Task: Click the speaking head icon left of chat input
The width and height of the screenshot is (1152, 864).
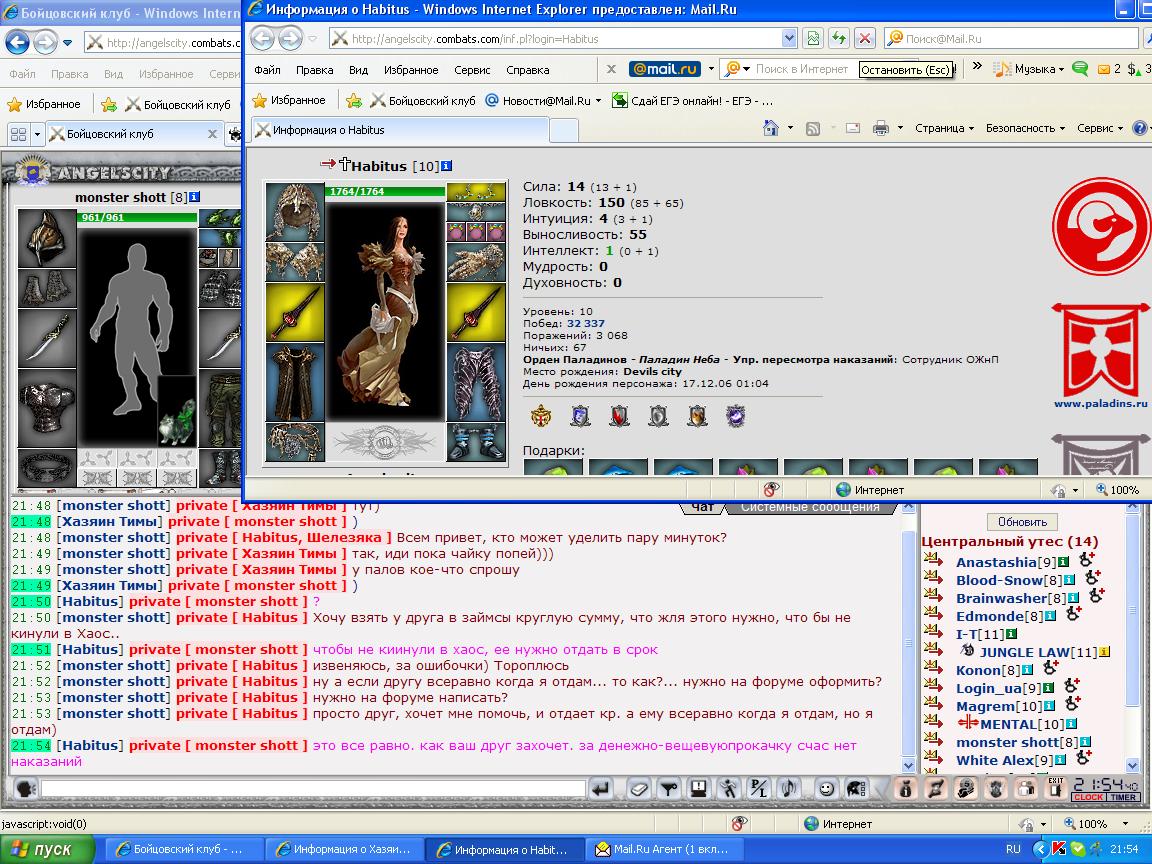Action: pos(26,789)
